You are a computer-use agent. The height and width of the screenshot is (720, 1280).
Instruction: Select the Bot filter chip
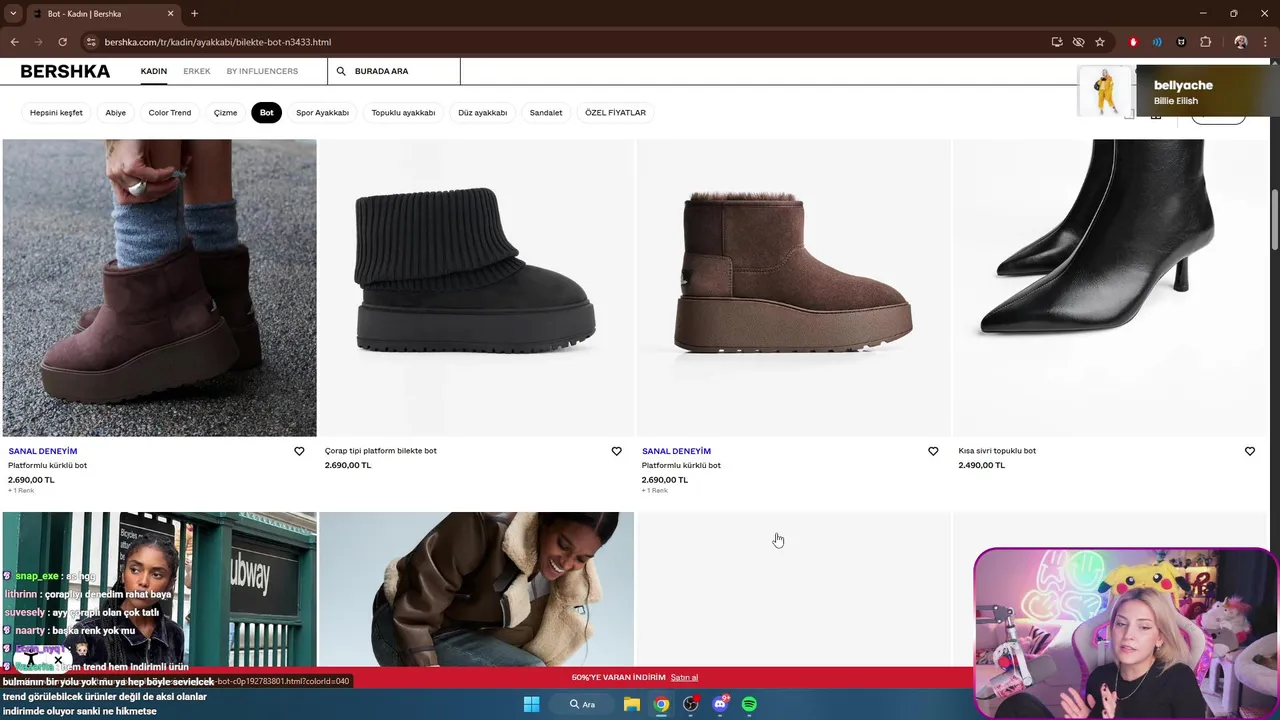(267, 113)
